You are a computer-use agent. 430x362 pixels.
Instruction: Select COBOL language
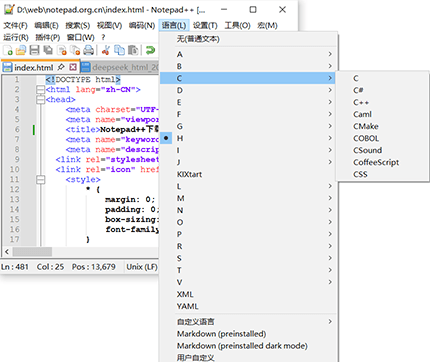click(x=383, y=138)
